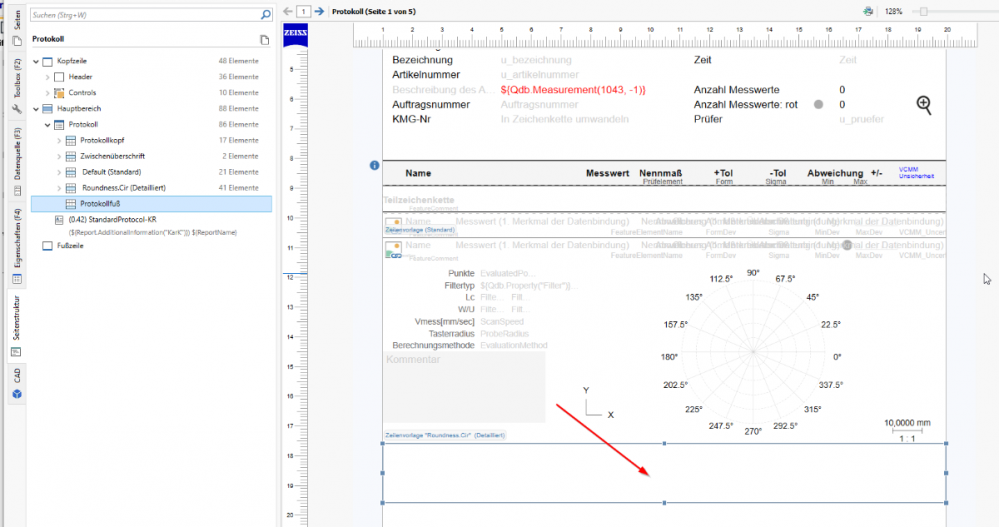
Task: Expand the Roundness.Cir (Detailliert) node
Action: tap(60, 188)
